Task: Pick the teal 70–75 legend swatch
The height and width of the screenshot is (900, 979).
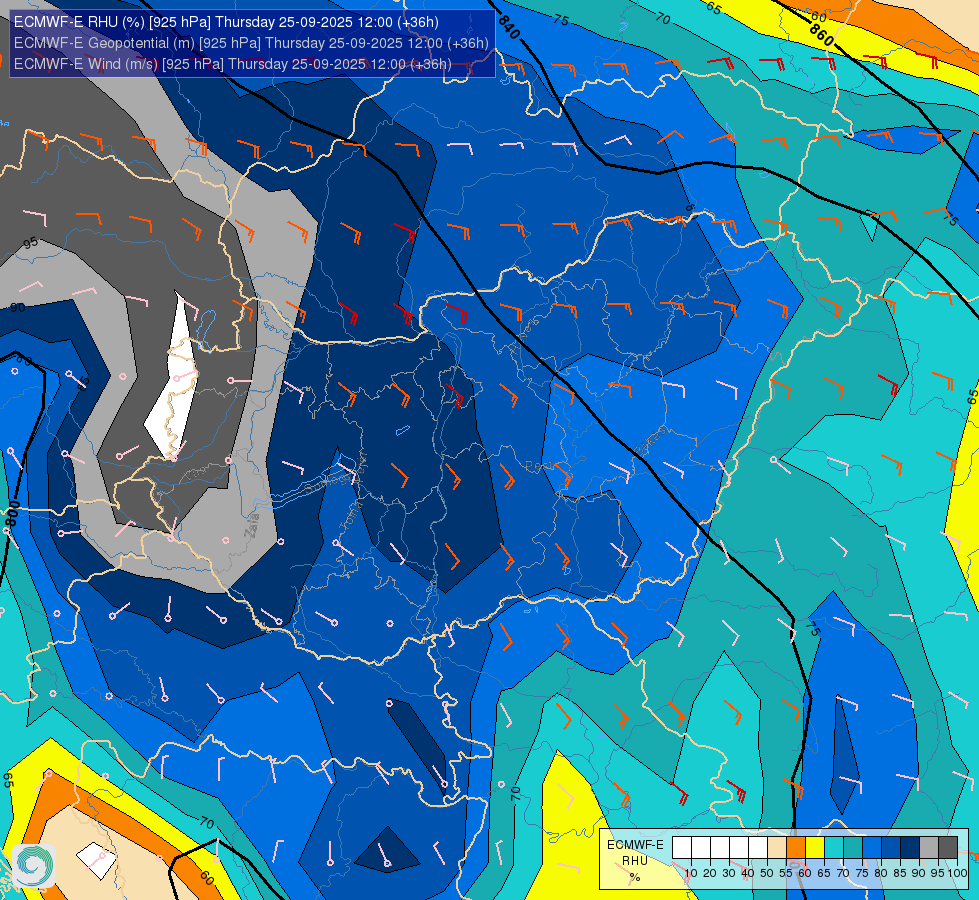Action: point(853,848)
